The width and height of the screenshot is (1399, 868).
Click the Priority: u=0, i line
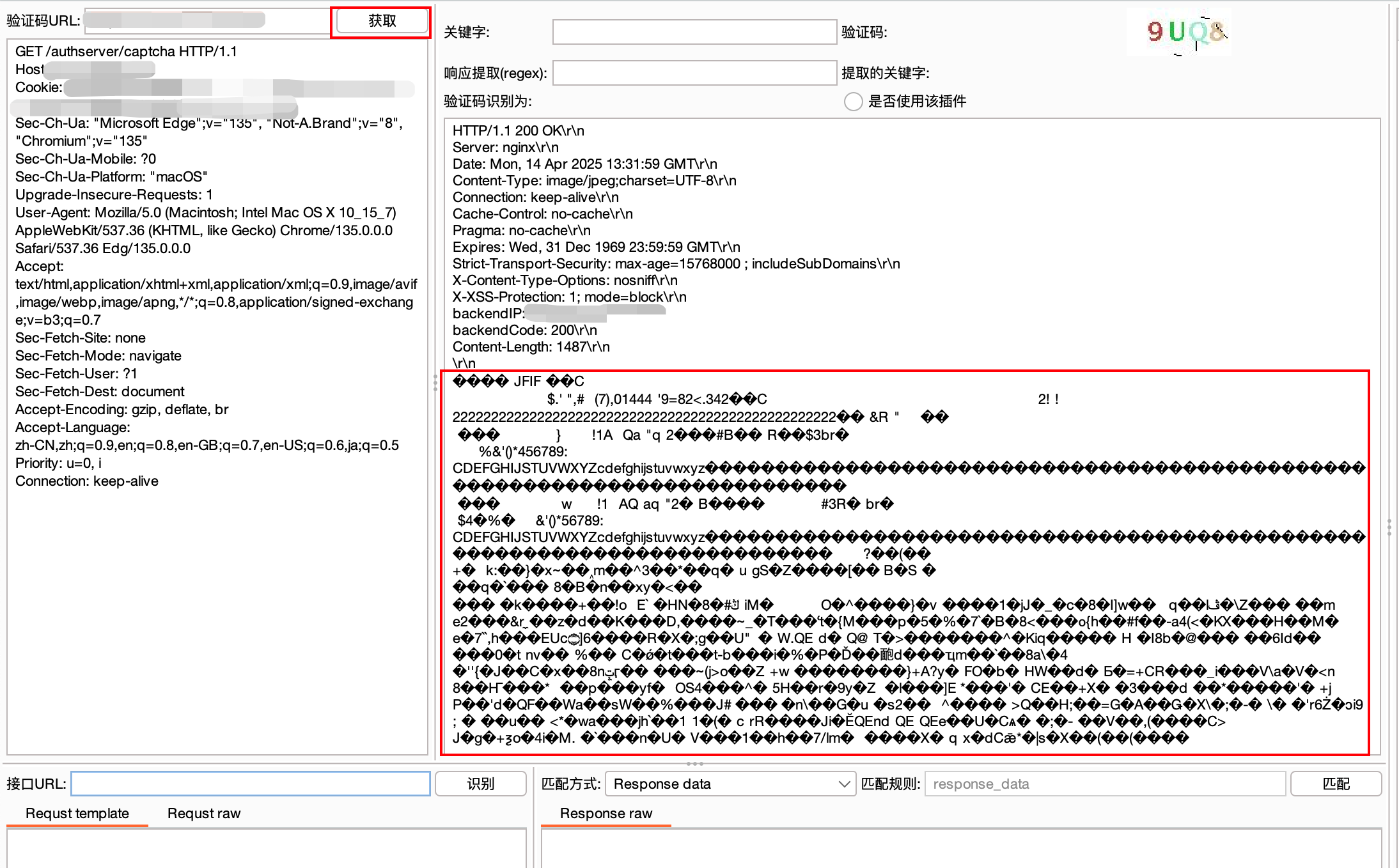(58, 463)
